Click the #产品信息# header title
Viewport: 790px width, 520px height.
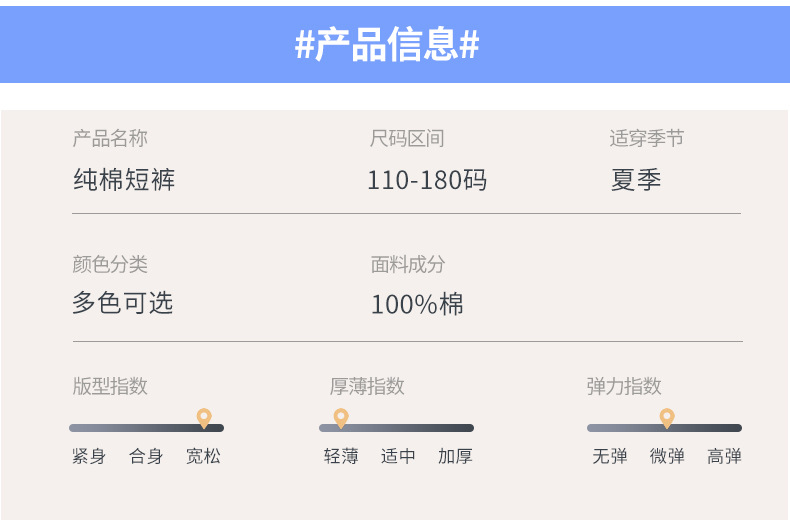[387, 44]
